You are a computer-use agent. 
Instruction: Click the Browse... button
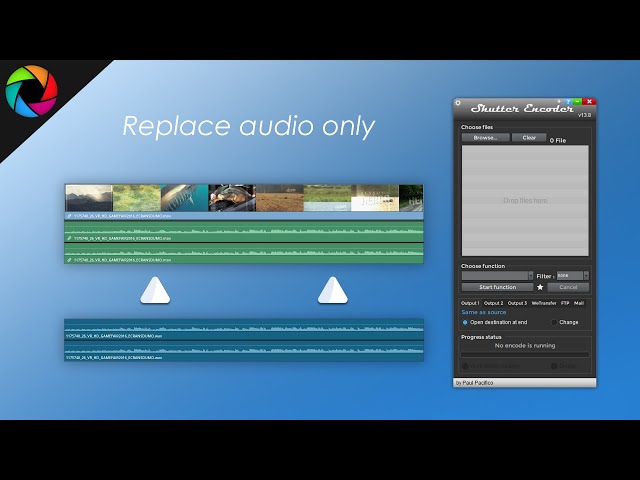click(x=486, y=138)
